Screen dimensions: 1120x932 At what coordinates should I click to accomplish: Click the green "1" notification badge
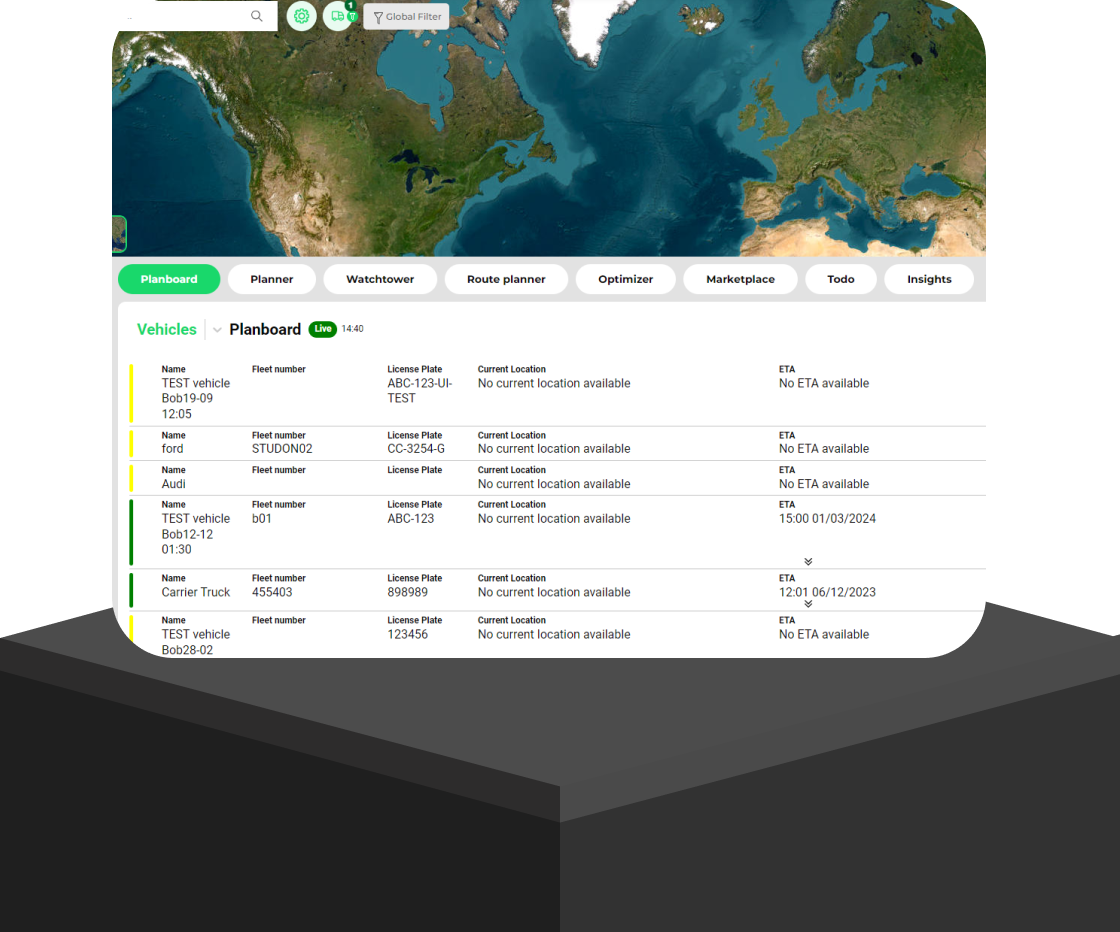click(x=351, y=5)
